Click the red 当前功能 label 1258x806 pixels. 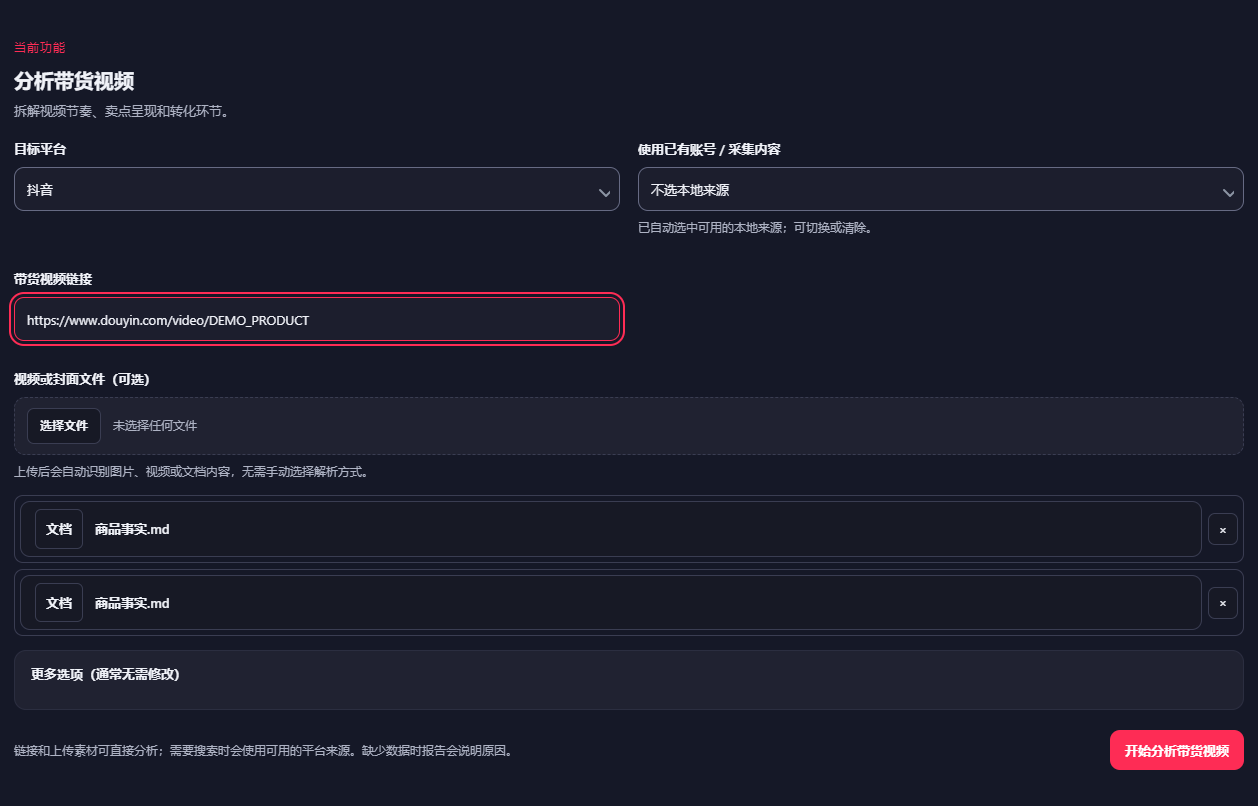click(40, 48)
